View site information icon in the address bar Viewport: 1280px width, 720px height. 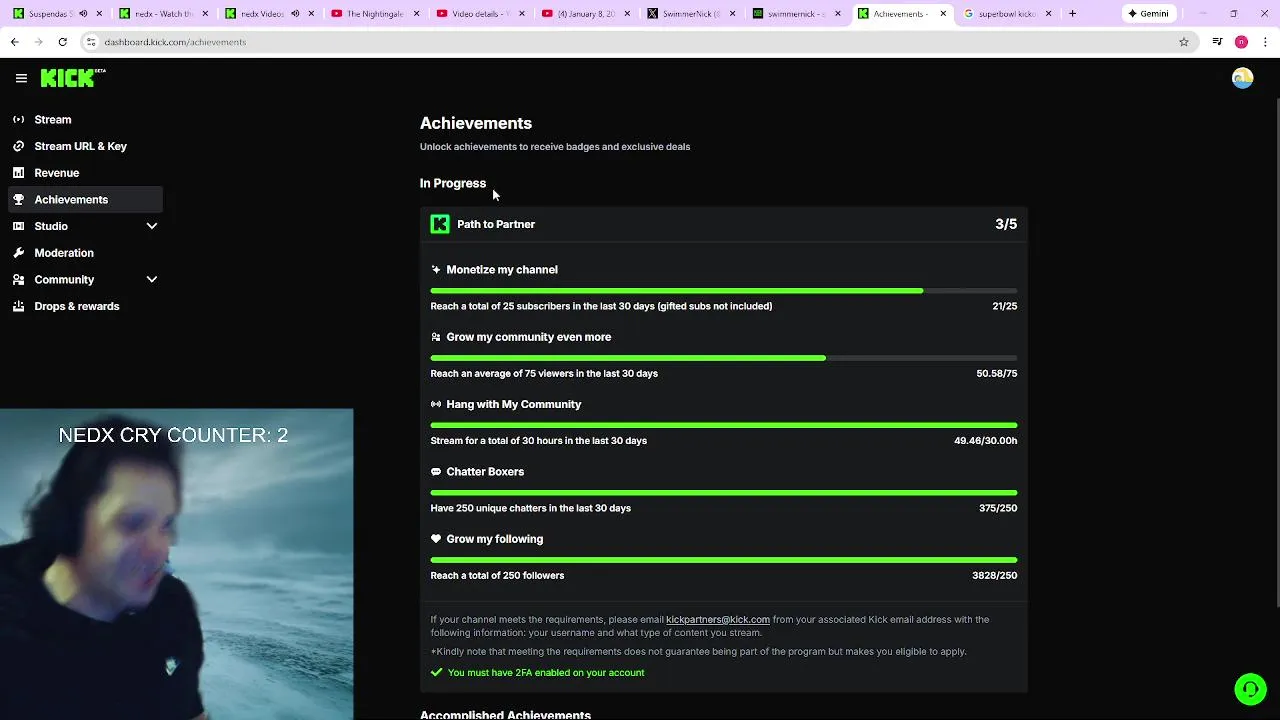pos(91,42)
